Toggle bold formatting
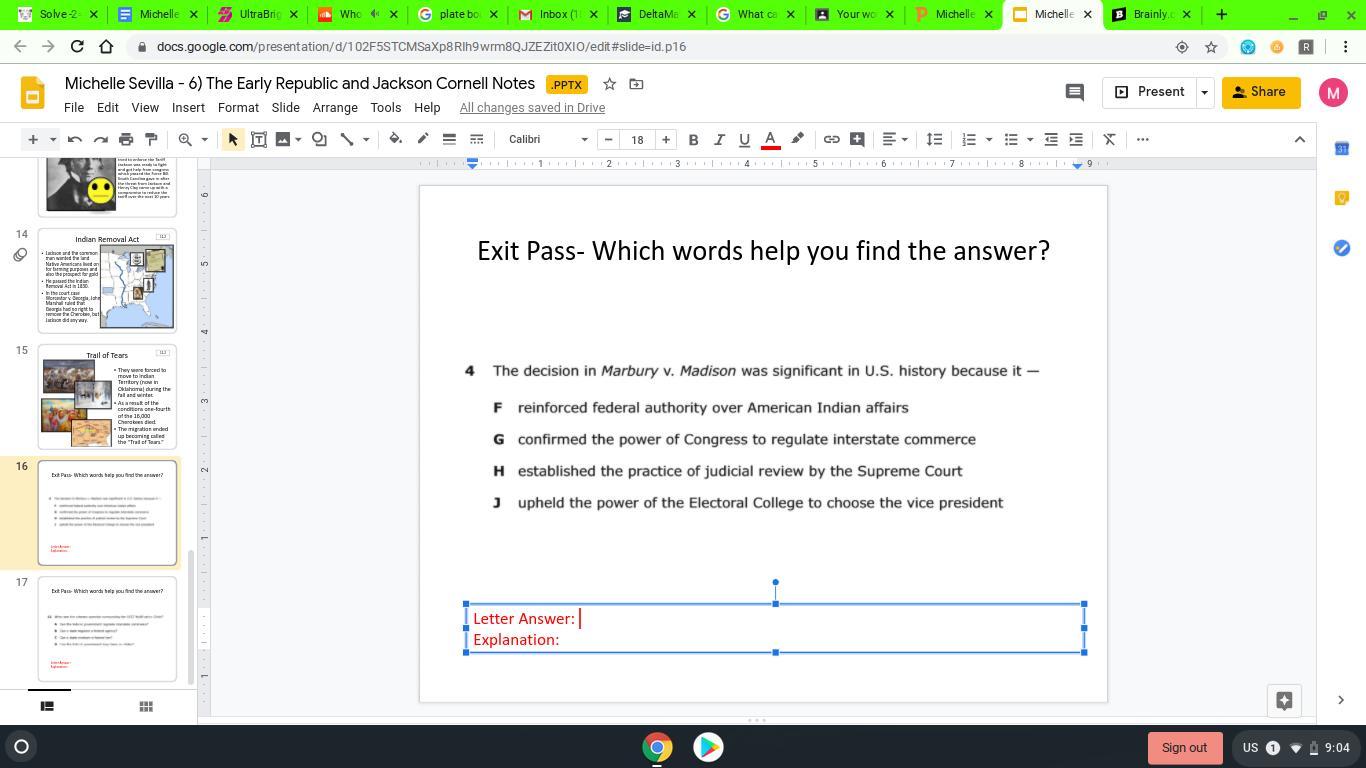 [693, 139]
